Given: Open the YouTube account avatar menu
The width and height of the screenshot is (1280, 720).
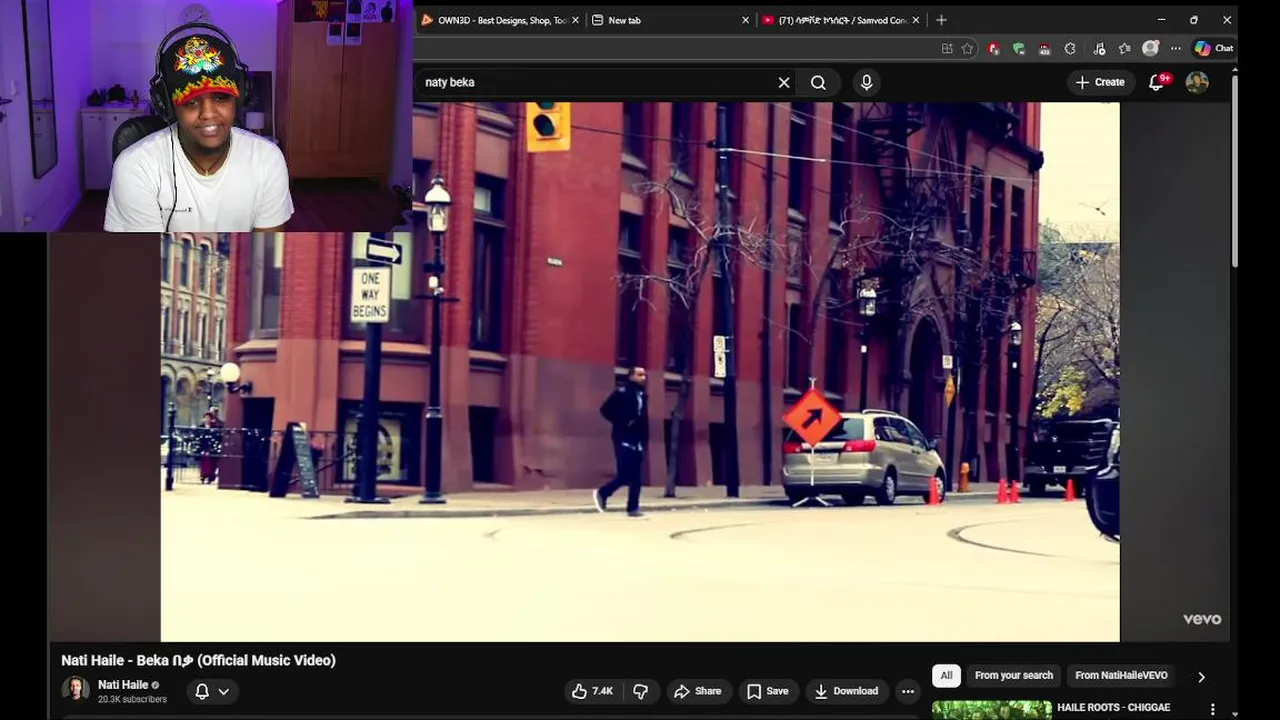Looking at the screenshot, I should (1197, 83).
